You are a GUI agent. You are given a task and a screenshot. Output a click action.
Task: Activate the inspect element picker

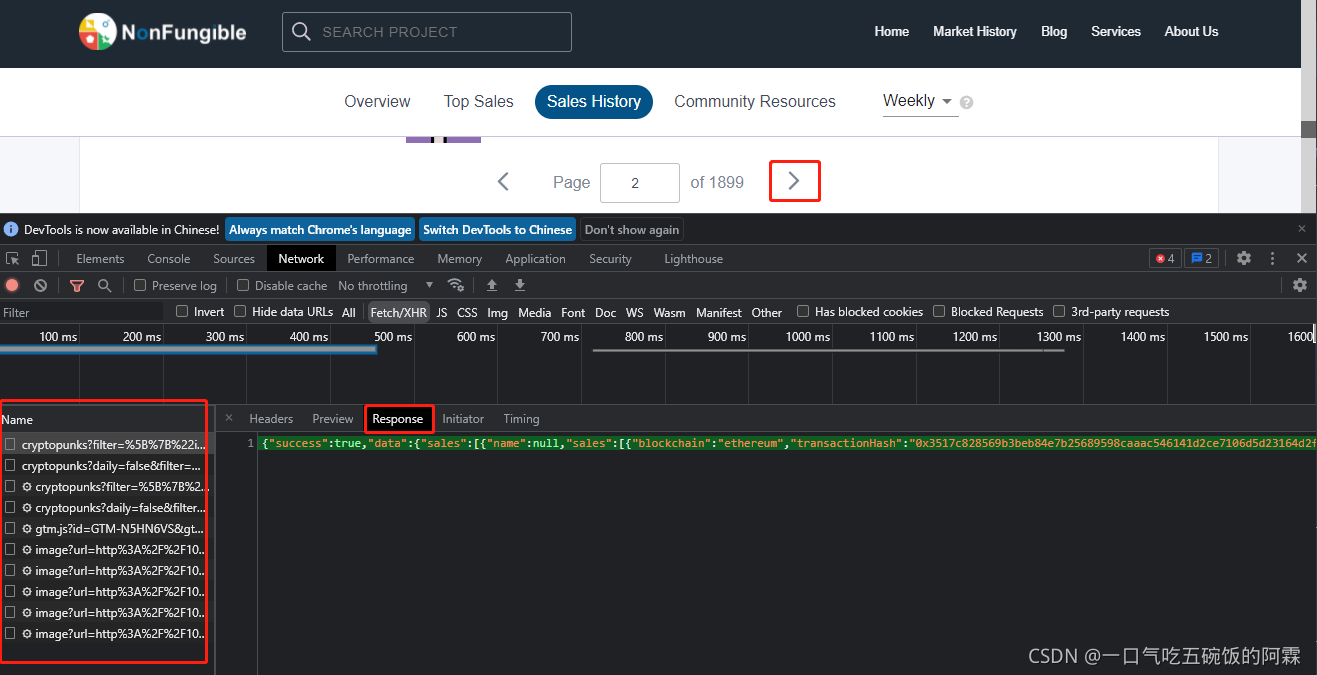point(13,258)
